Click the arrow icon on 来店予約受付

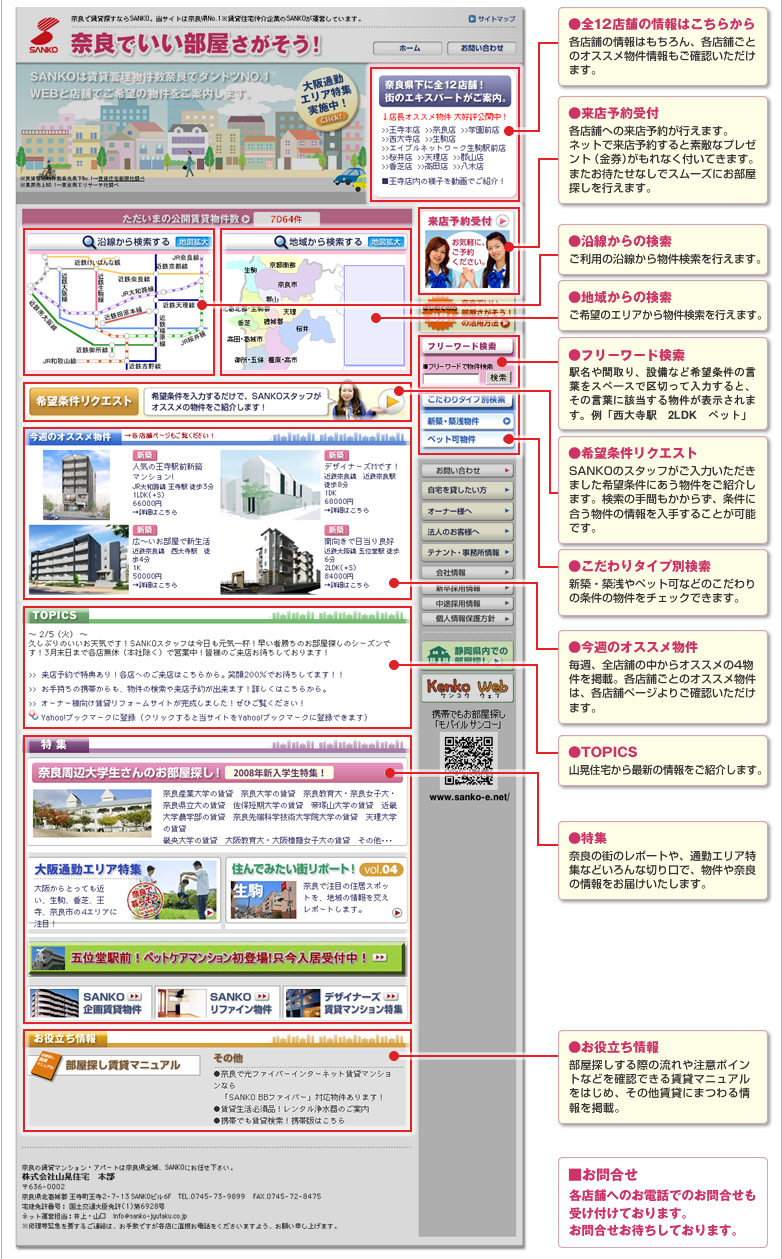[502, 221]
